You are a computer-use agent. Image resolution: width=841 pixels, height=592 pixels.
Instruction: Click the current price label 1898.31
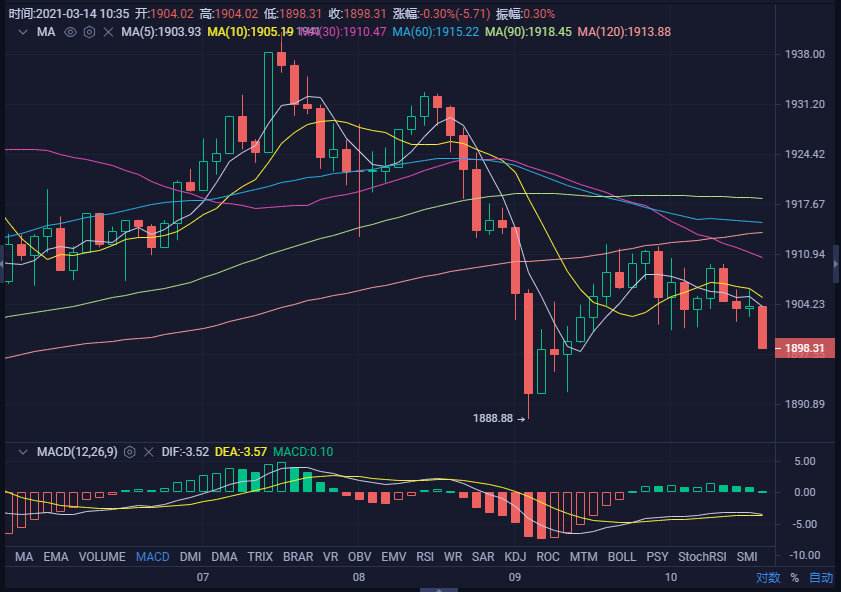805,348
